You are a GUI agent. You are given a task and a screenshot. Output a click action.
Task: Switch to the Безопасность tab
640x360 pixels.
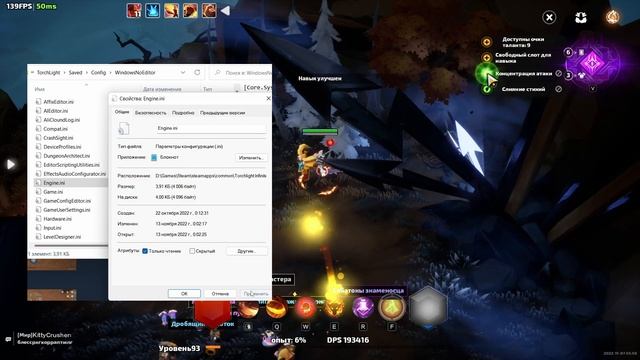tap(151, 113)
